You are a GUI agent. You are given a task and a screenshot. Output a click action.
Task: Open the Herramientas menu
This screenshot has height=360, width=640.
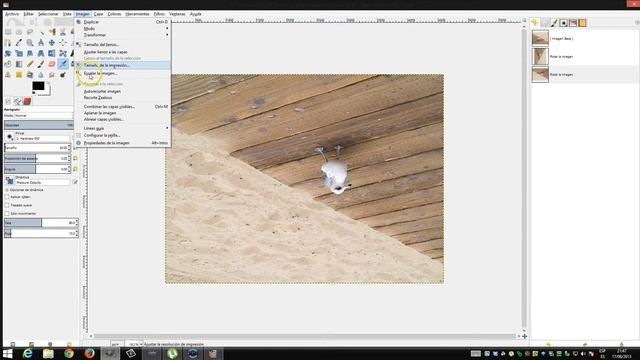pos(137,14)
